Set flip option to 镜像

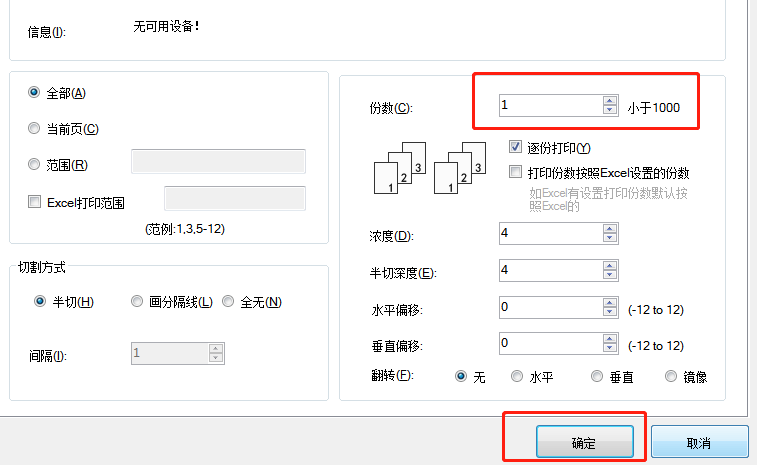pos(672,377)
